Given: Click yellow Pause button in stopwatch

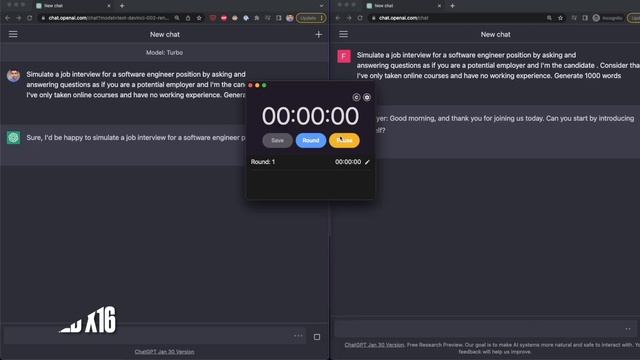Looking at the screenshot, I should pyautogui.click(x=344, y=140).
